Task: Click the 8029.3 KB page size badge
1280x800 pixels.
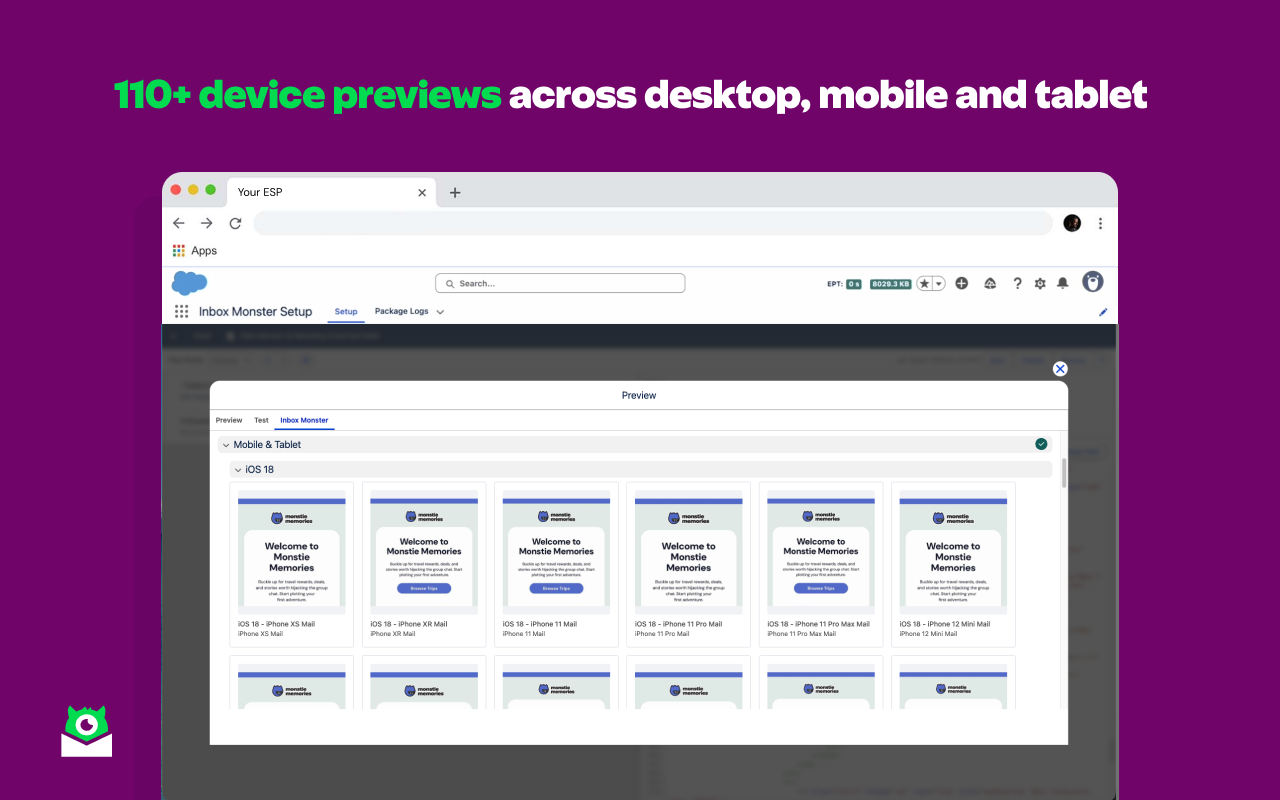Action: click(x=890, y=284)
